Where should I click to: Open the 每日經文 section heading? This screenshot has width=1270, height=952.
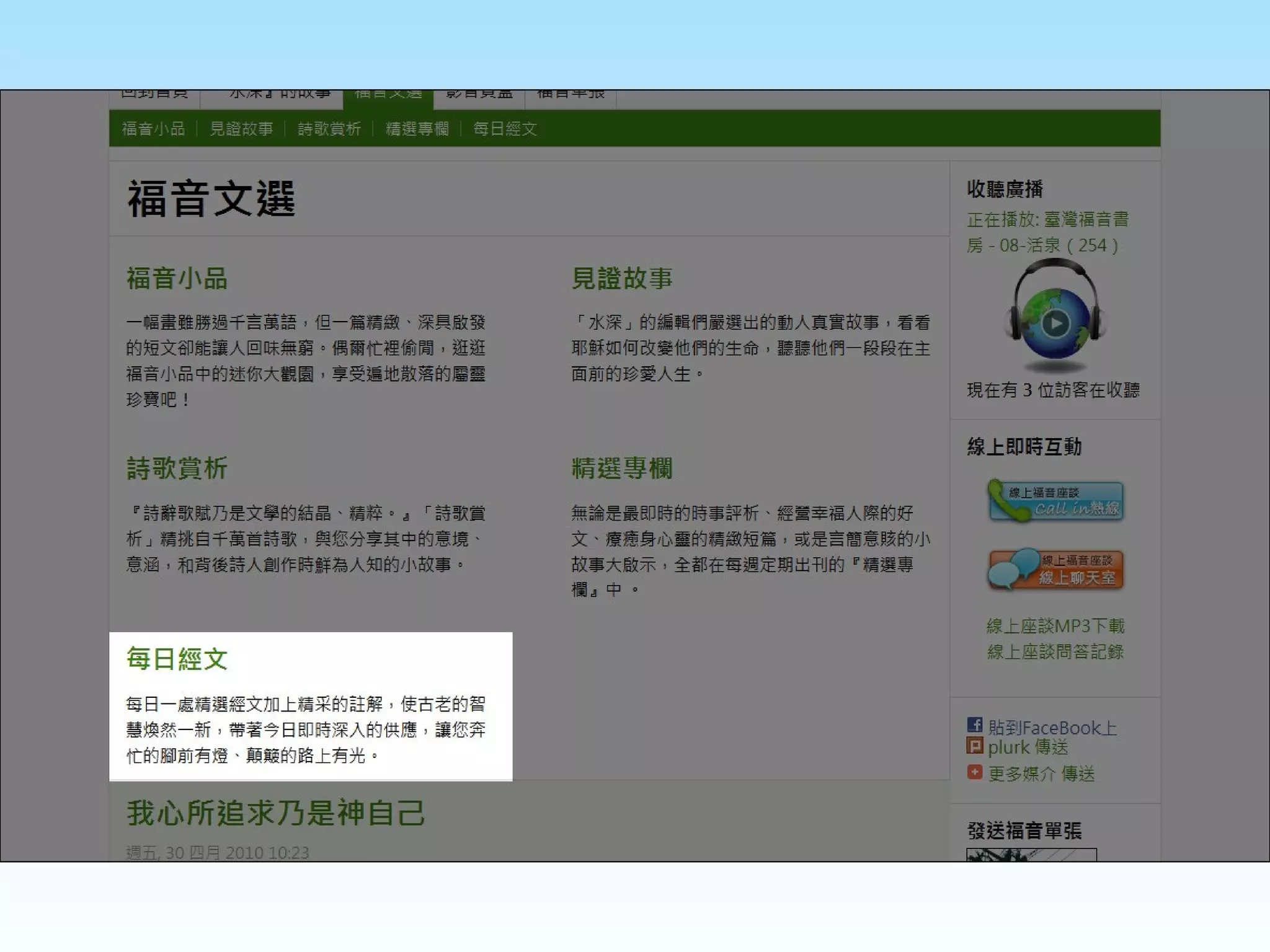(x=177, y=659)
